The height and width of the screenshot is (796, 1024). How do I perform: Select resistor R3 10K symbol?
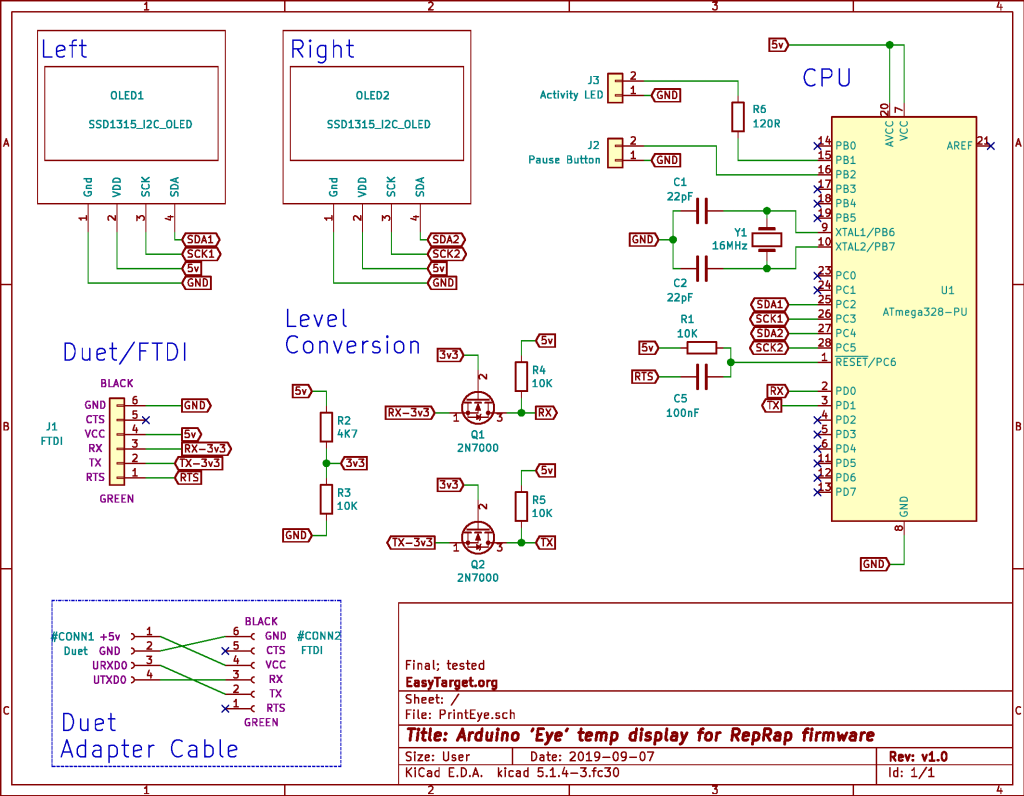pos(327,499)
